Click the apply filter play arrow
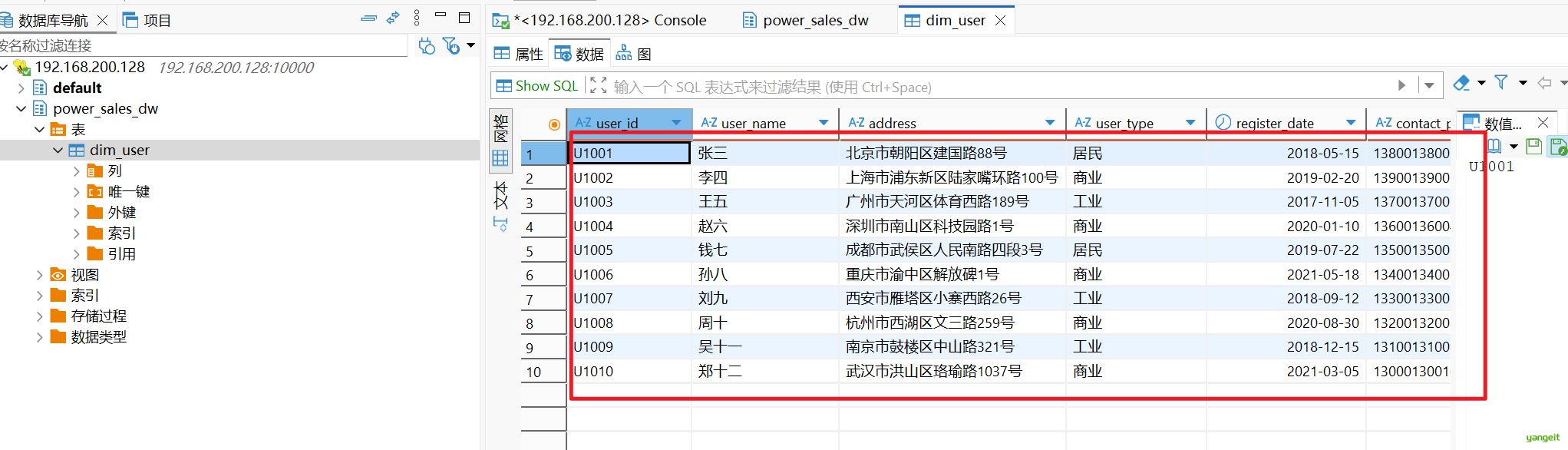This screenshot has height=450, width=1568. (x=1401, y=85)
